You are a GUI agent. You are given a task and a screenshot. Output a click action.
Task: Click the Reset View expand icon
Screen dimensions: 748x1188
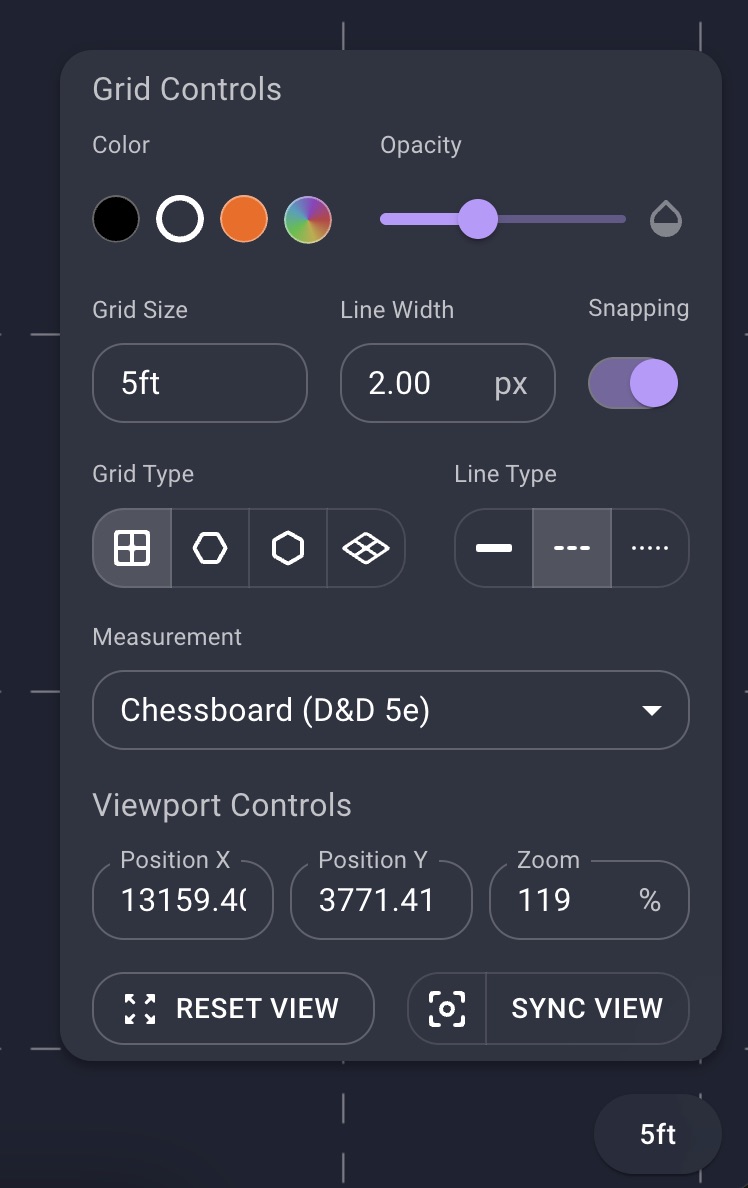140,1008
